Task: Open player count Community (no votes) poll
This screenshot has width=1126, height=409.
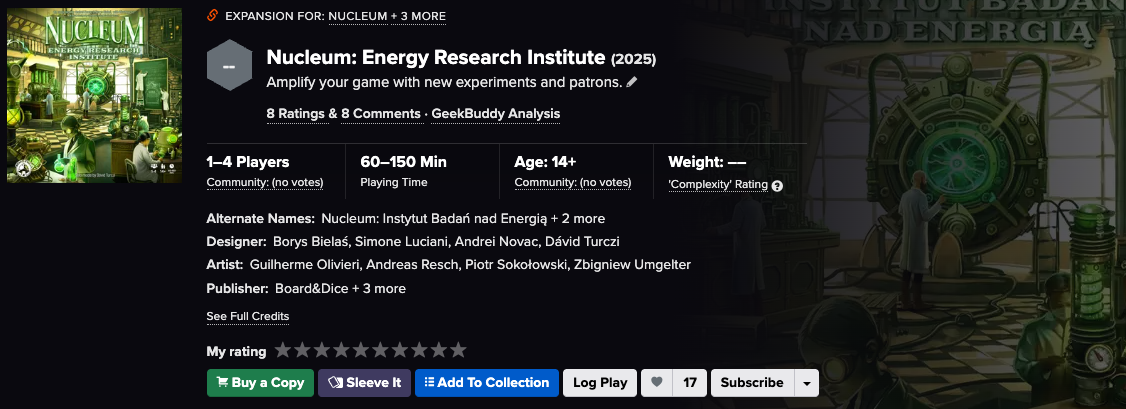Action: (x=265, y=182)
